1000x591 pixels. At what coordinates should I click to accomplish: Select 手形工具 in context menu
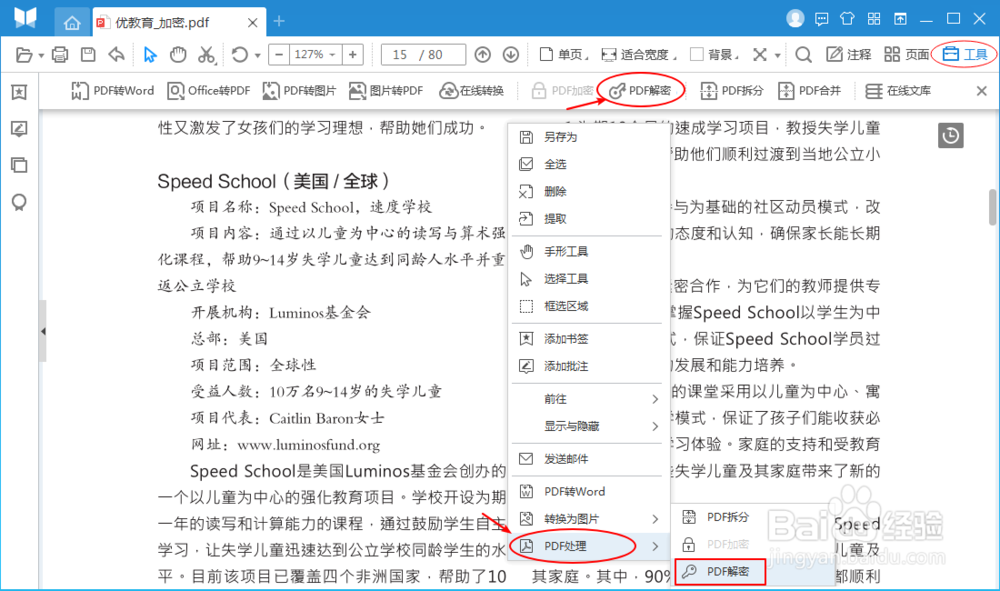(590, 252)
